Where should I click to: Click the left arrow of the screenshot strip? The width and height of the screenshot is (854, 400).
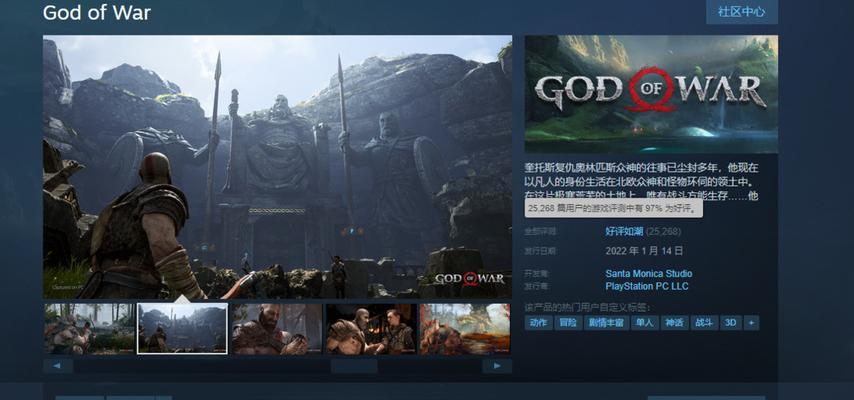click(x=58, y=366)
